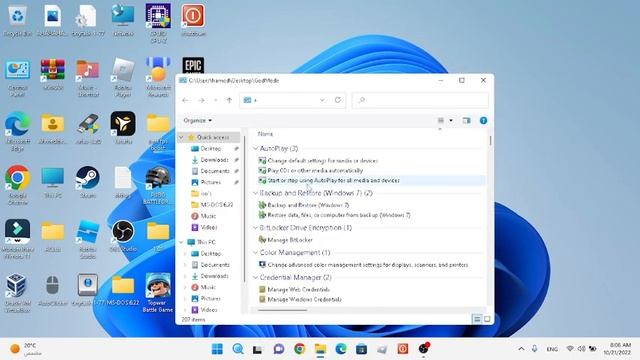The image size is (640, 360).
Task: Collapse the Color Management group
Action: (256, 252)
